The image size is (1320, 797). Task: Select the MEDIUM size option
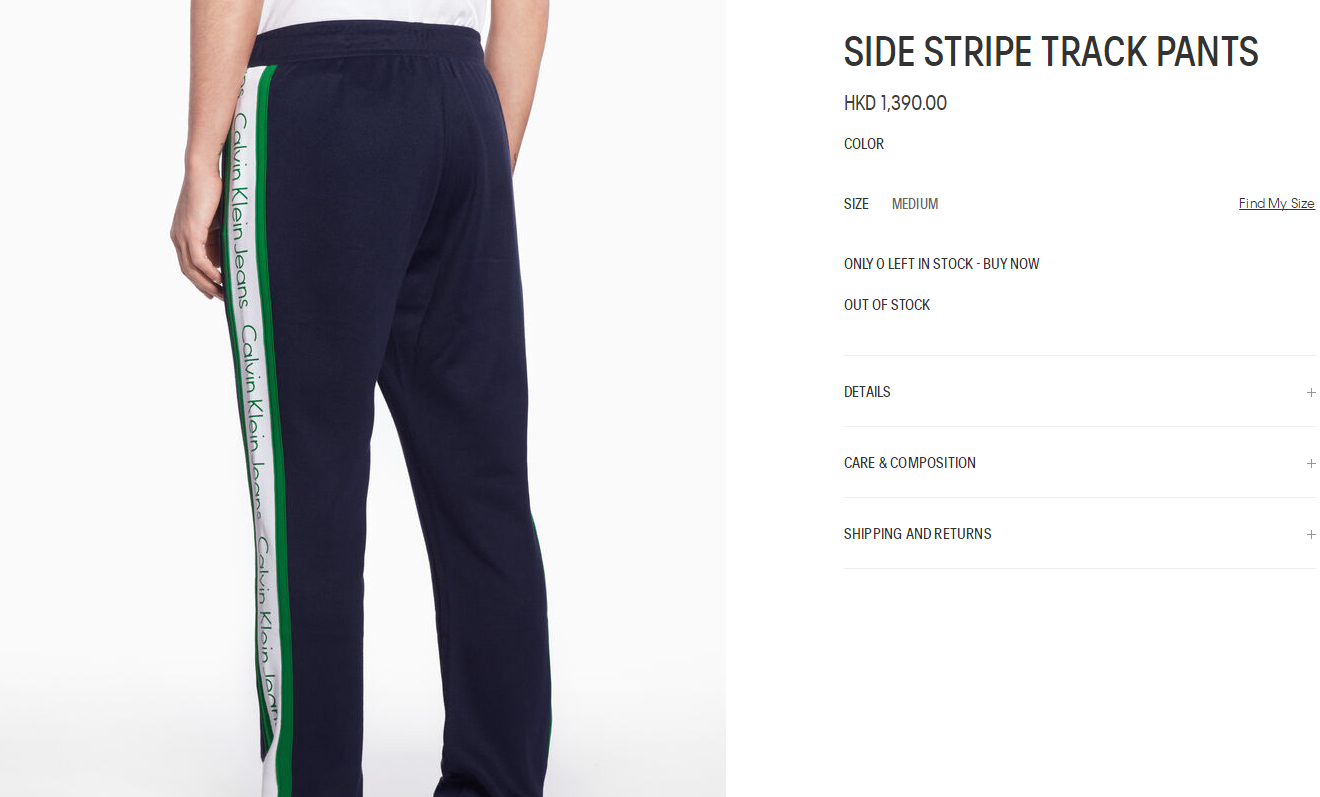tap(915, 204)
